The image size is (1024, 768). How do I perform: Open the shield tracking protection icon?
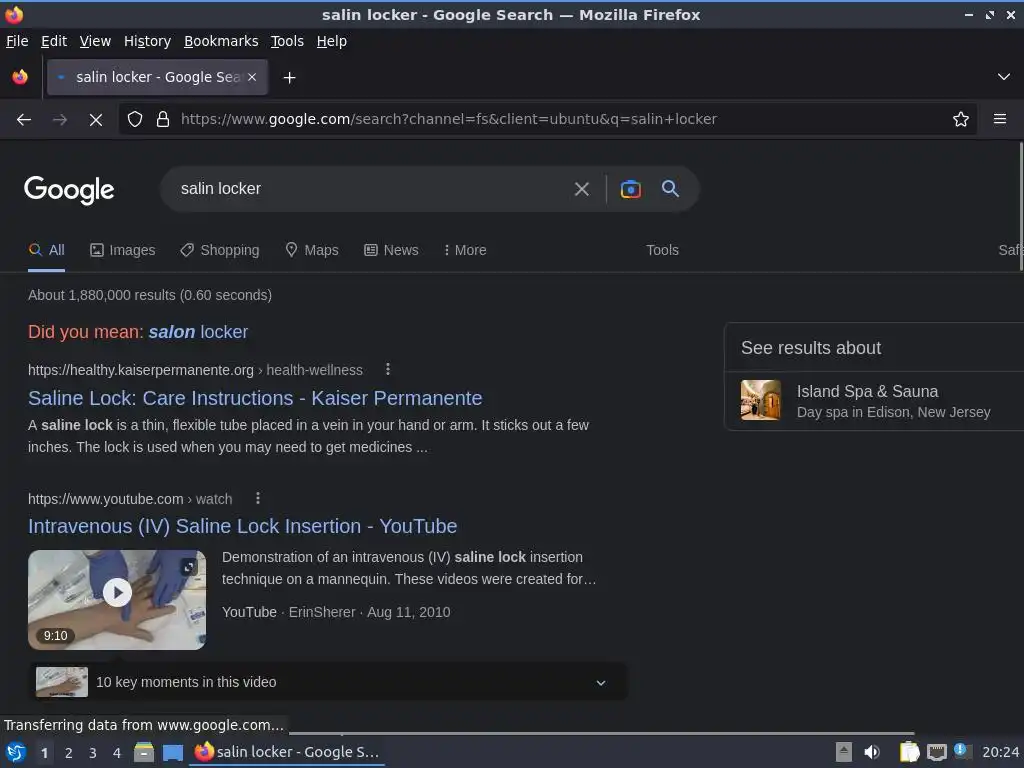[135, 120]
